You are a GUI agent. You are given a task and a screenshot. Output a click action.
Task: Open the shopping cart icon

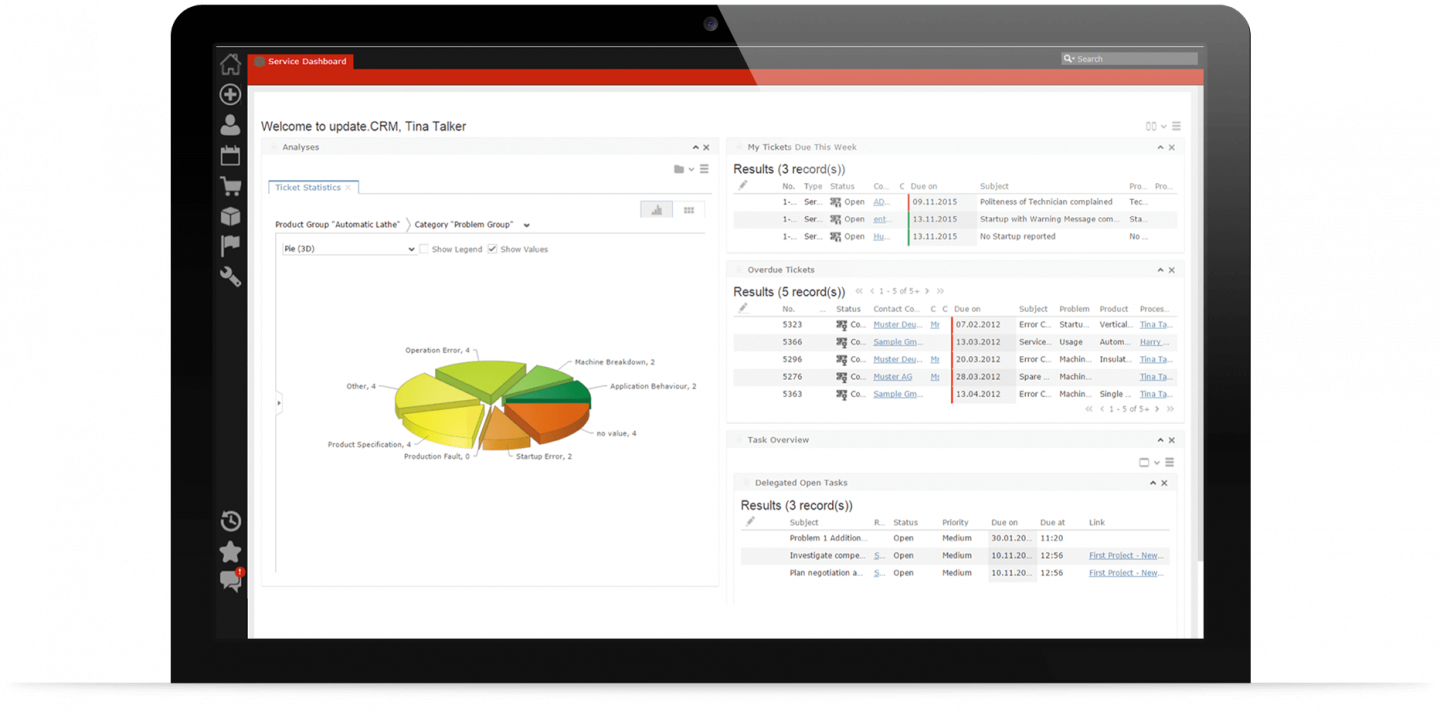coord(230,186)
